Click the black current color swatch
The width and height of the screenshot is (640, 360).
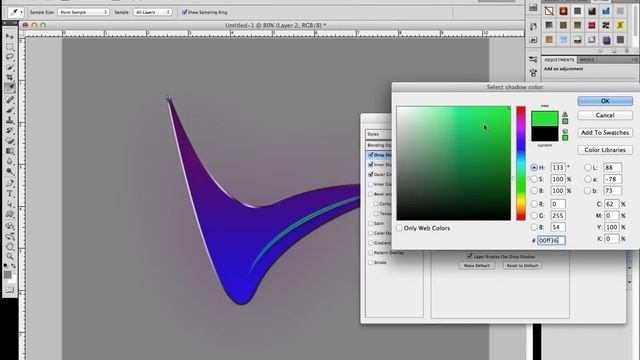click(544, 134)
